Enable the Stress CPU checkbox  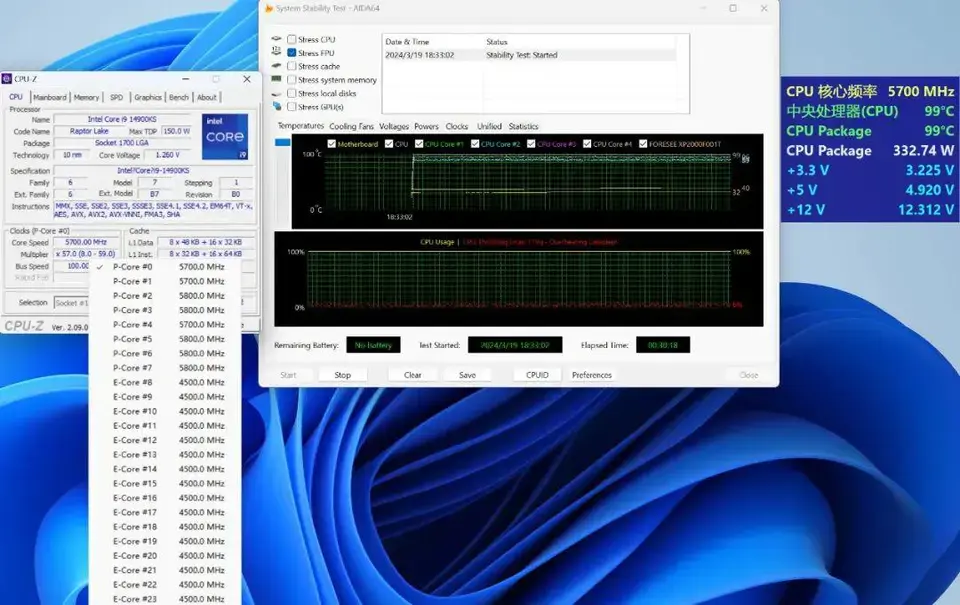pyautogui.click(x=292, y=39)
